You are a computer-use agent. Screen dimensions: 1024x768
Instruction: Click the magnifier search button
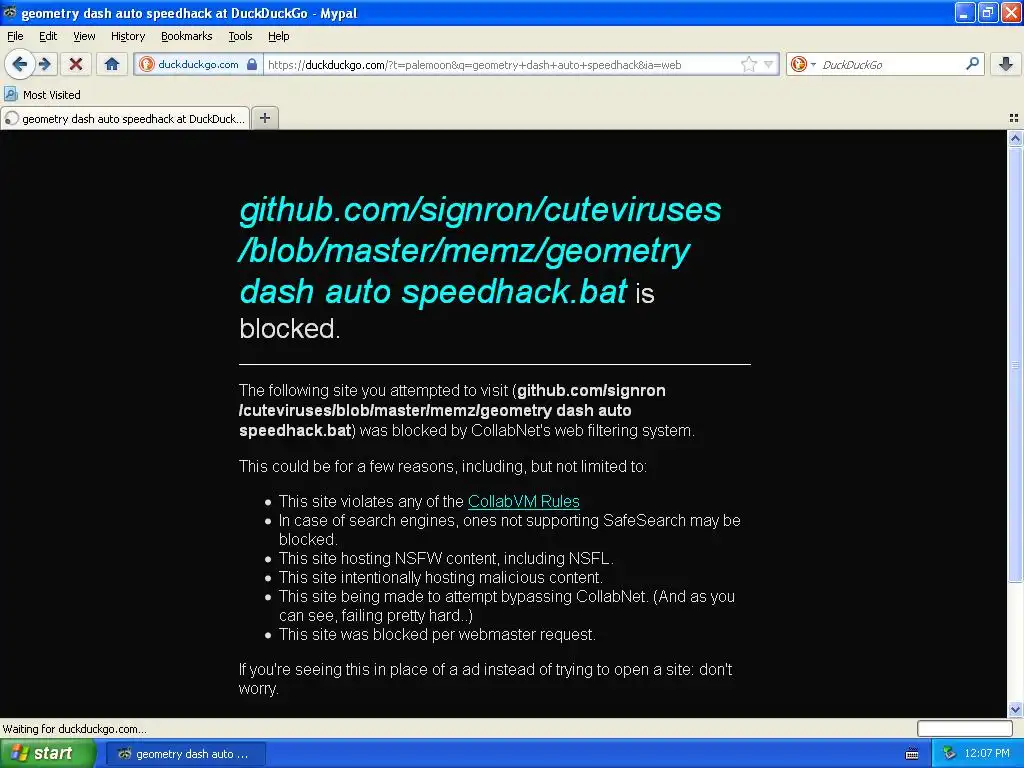tap(972, 64)
